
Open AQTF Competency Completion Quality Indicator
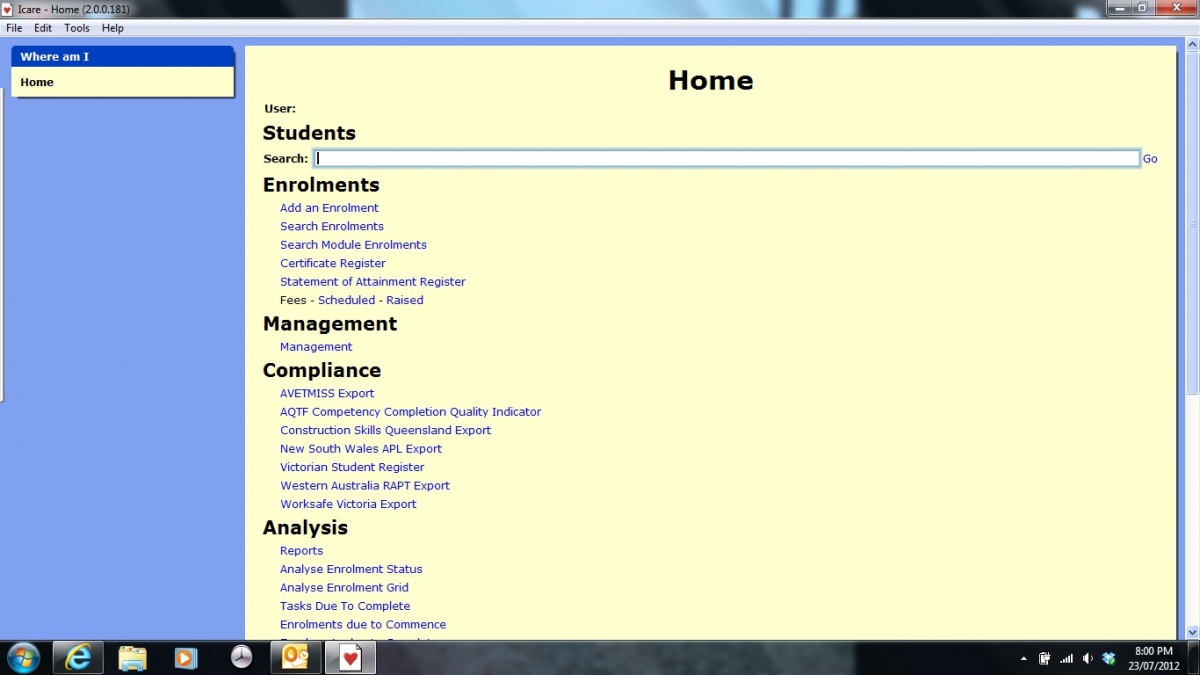pyautogui.click(x=410, y=412)
